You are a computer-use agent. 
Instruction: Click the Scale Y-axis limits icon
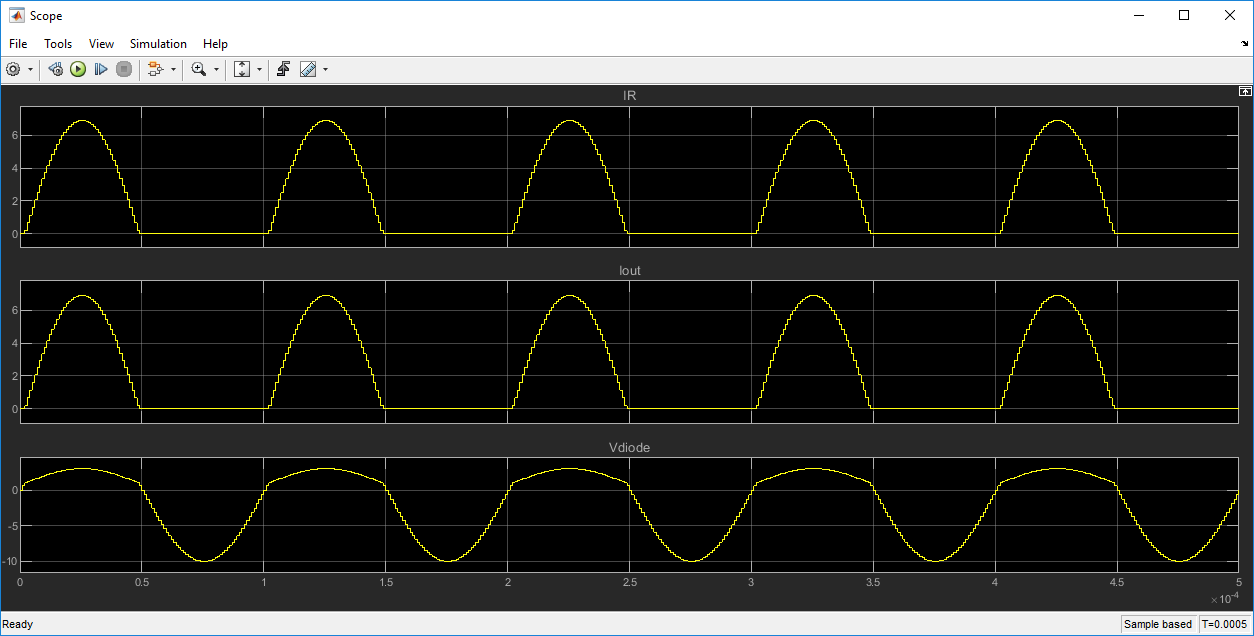pyautogui.click(x=242, y=69)
